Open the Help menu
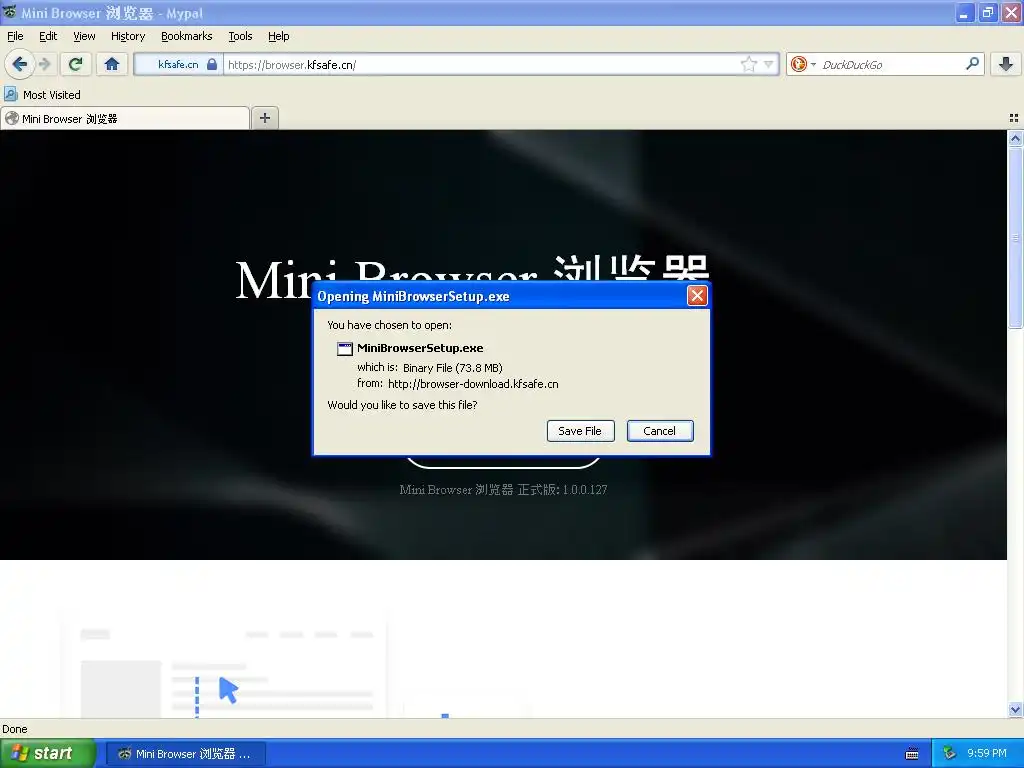 (x=278, y=36)
